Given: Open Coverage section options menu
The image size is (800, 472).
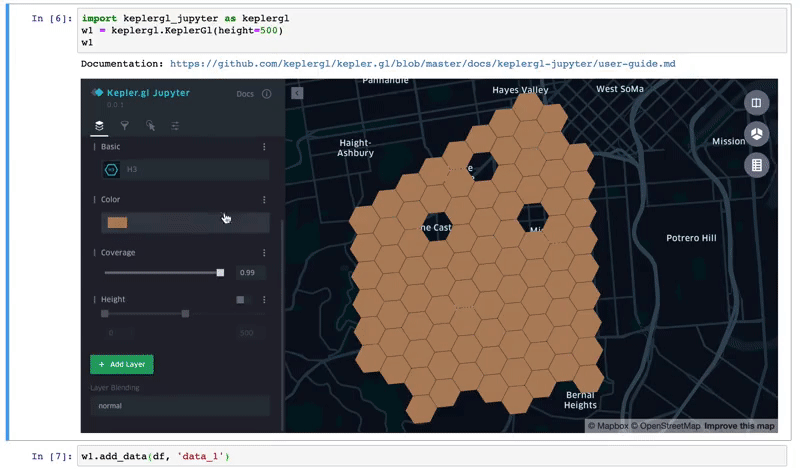Looking at the screenshot, I should coord(264,253).
